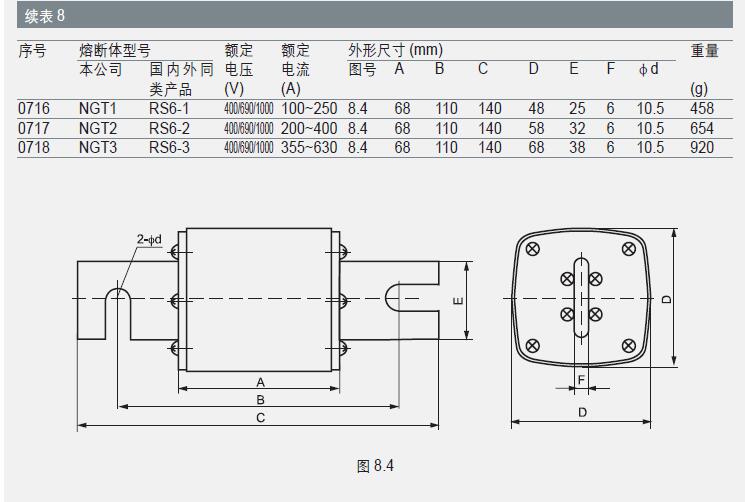Click the 355~630 rated current value
The image size is (745, 502).
[309, 147]
